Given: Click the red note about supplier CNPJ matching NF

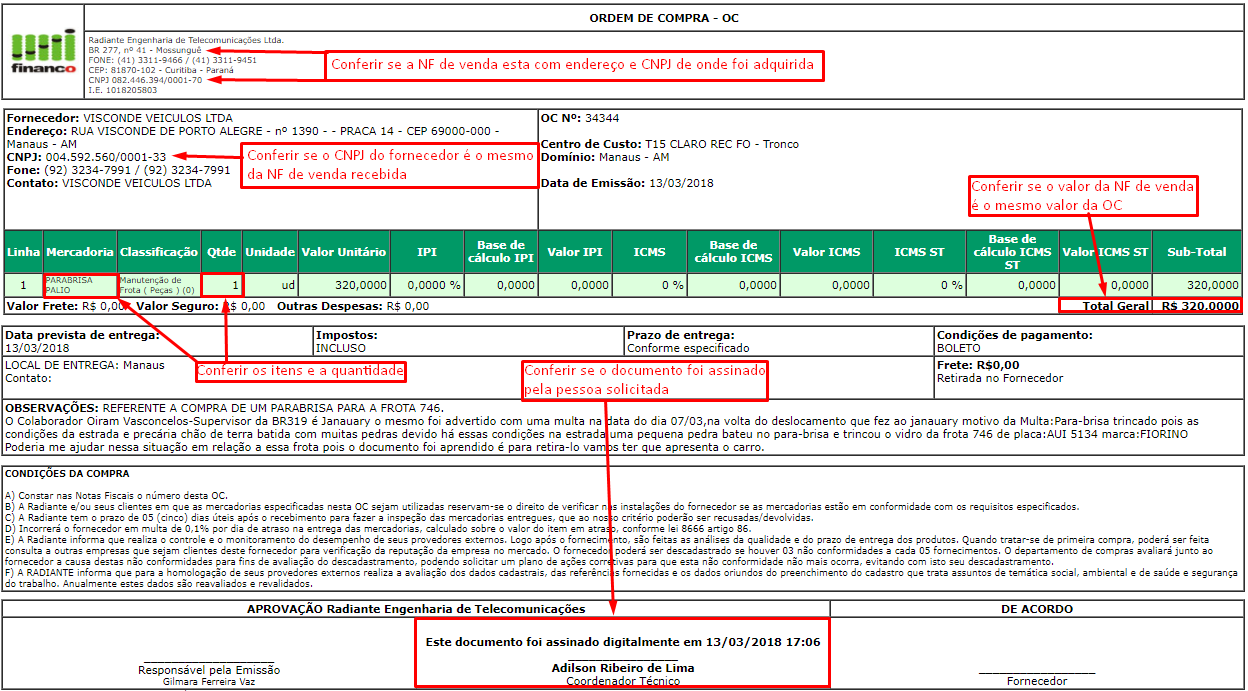Looking at the screenshot, I should coord(390,165).
